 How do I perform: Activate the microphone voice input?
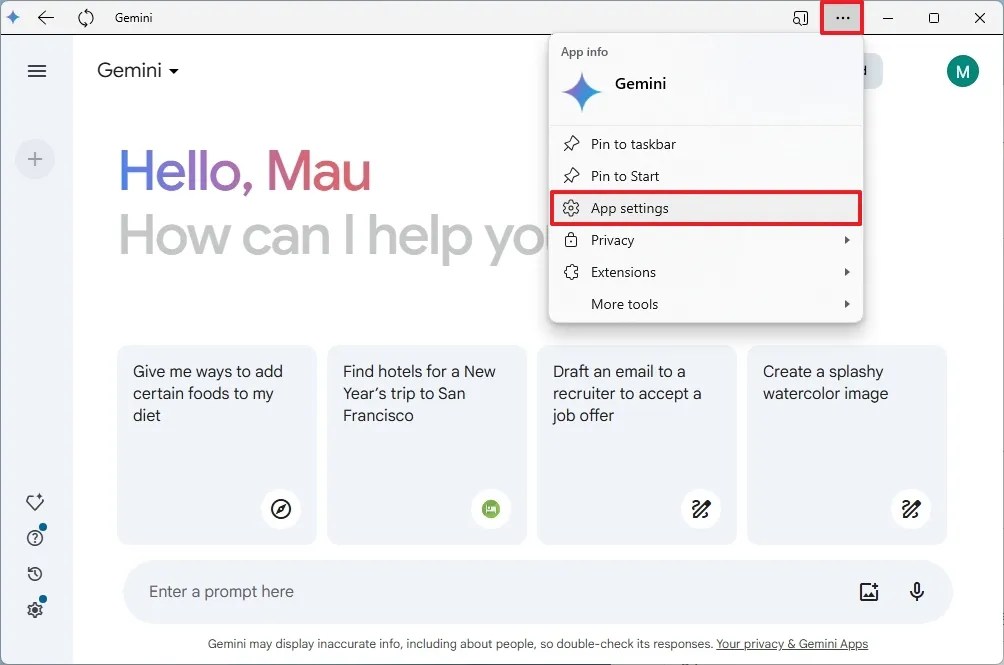917,591
